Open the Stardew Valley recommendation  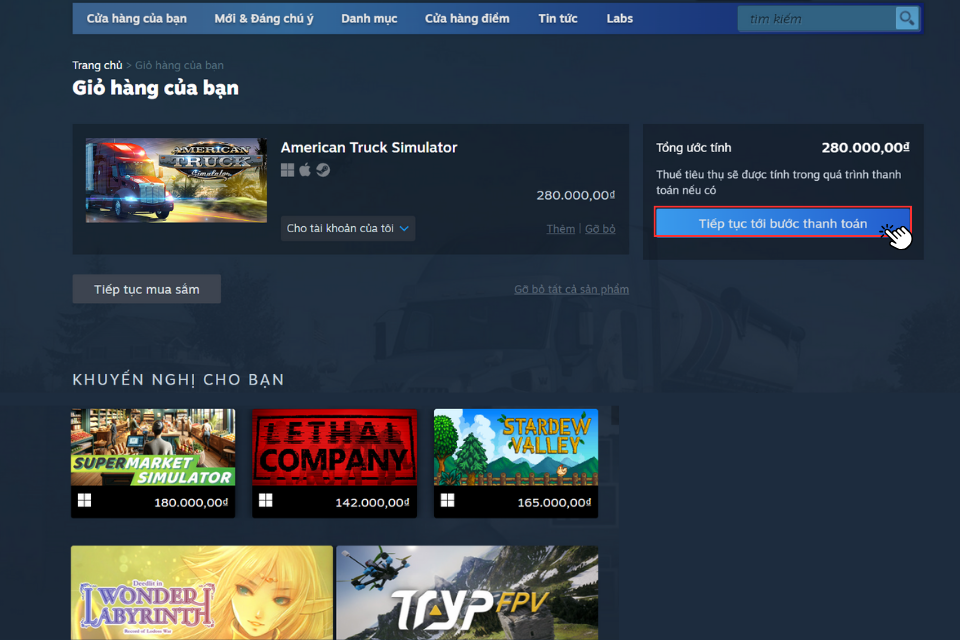click(516, 463)
